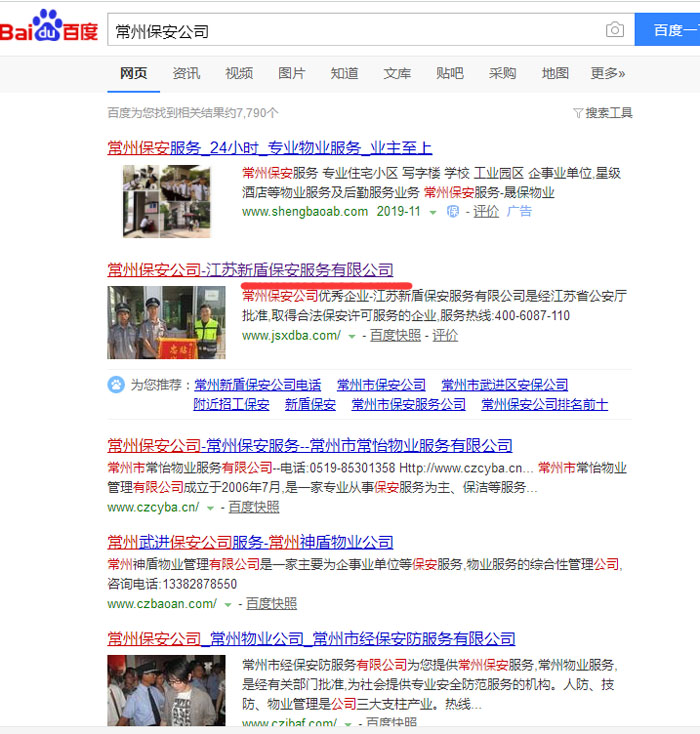Expand dropdown arrow next to jsxdba.com
This screenshot has width=700, height=734.
pyautogui.click(x=352, y=337)
